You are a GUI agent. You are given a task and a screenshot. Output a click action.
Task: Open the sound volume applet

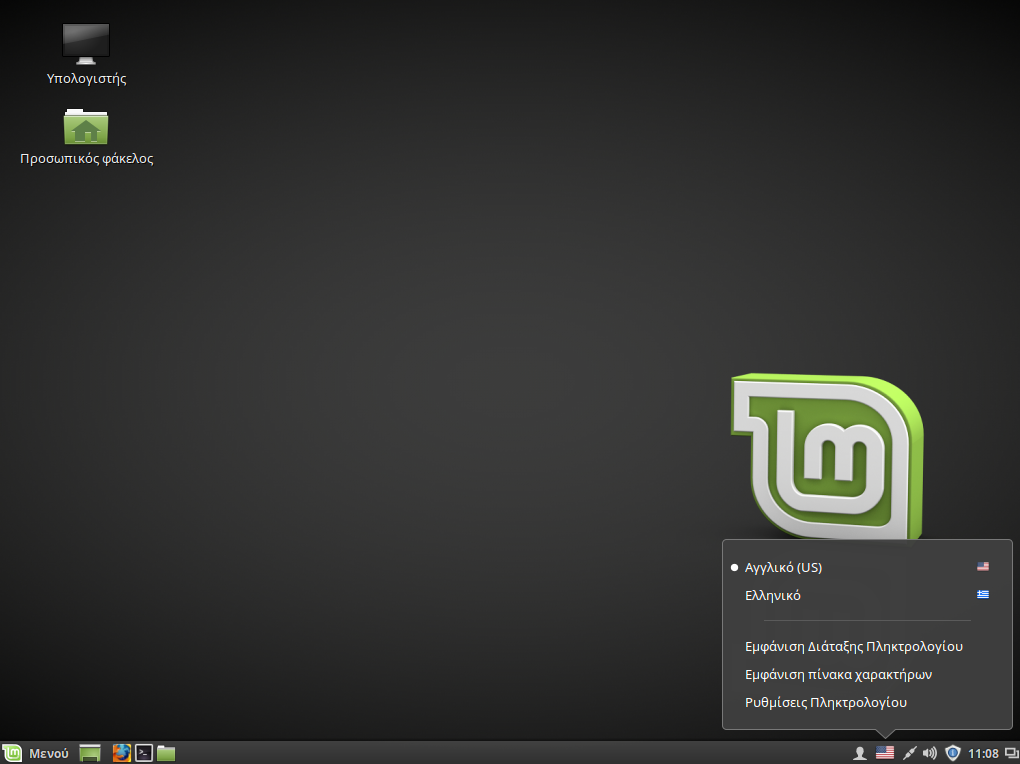coord(930,753)
